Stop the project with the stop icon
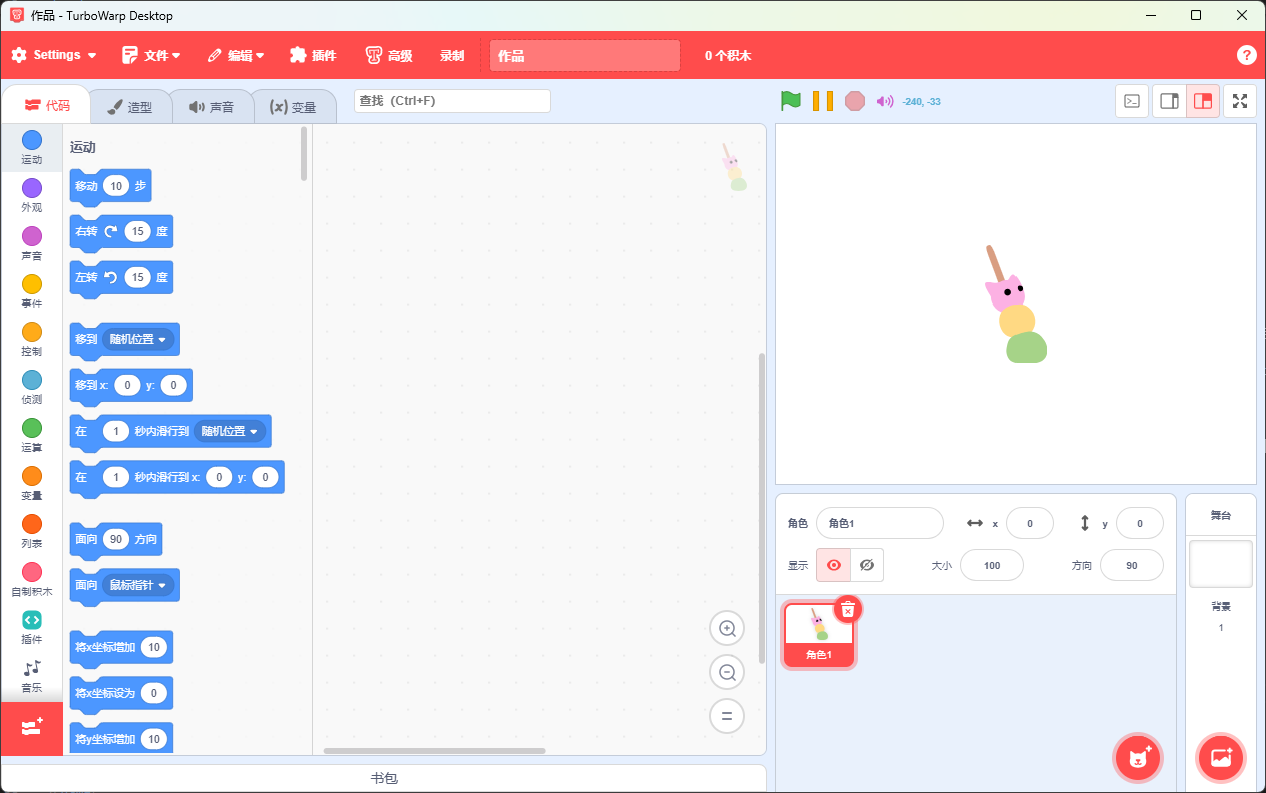Image resolution: width=1266 pixels, height=793 pixels. pos(855,100)
